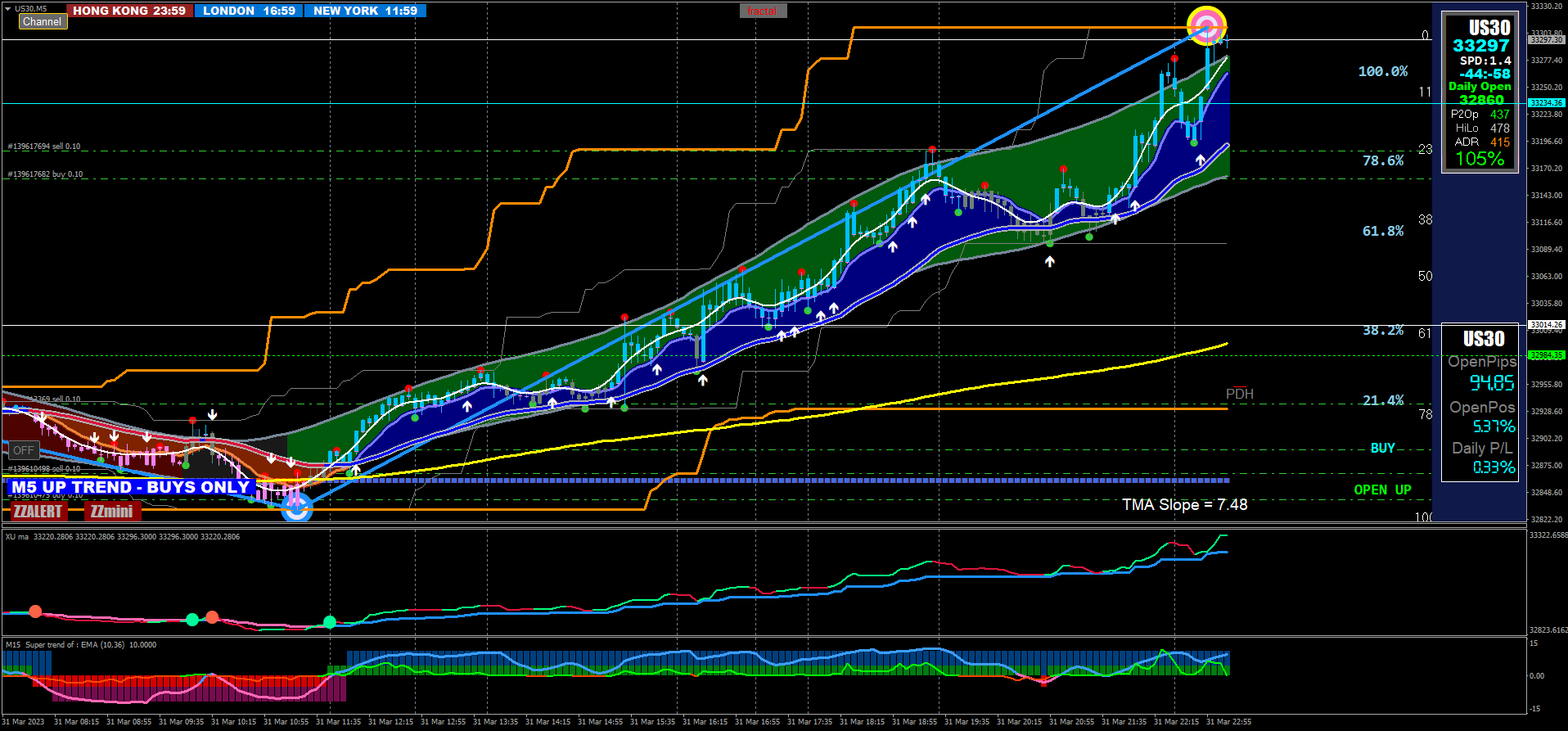
Task: Open the chart menu triangle beside US30,M5
Action: point(7,8)
